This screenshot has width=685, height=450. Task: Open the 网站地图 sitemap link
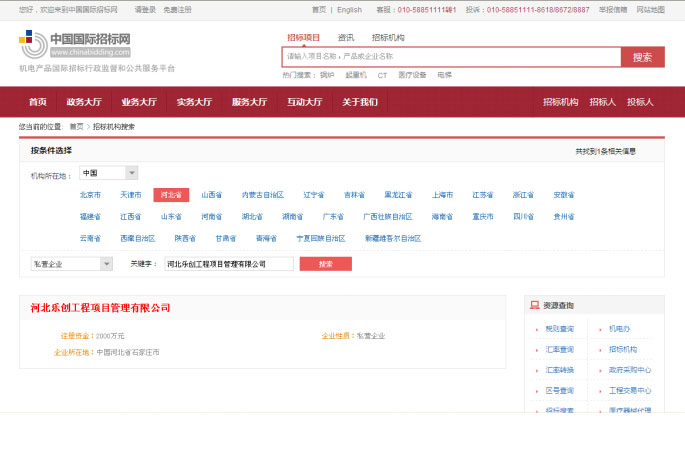click(650, 10)
